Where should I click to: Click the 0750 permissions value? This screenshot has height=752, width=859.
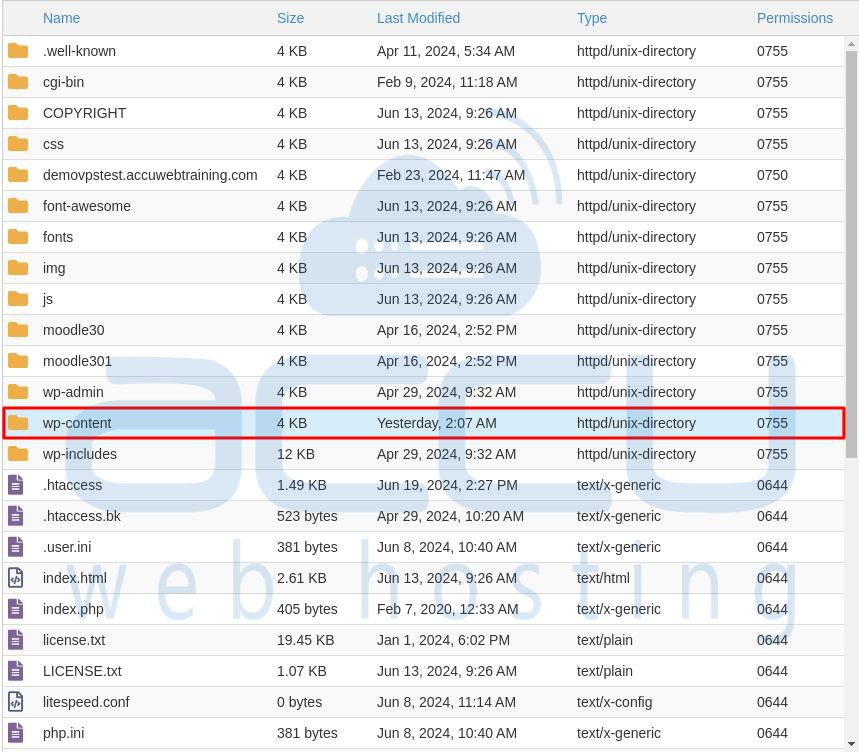772,175
